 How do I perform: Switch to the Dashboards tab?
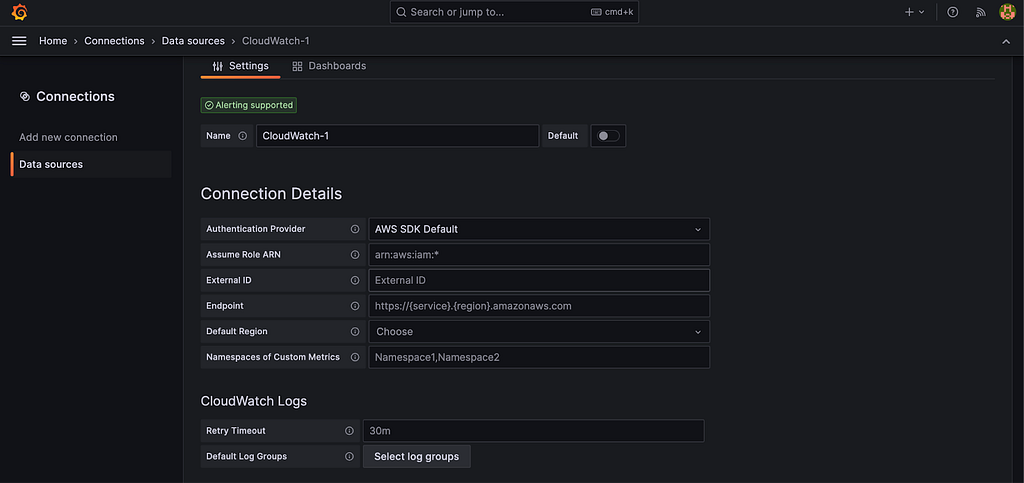pyautogui.click(x=329, y=66)
